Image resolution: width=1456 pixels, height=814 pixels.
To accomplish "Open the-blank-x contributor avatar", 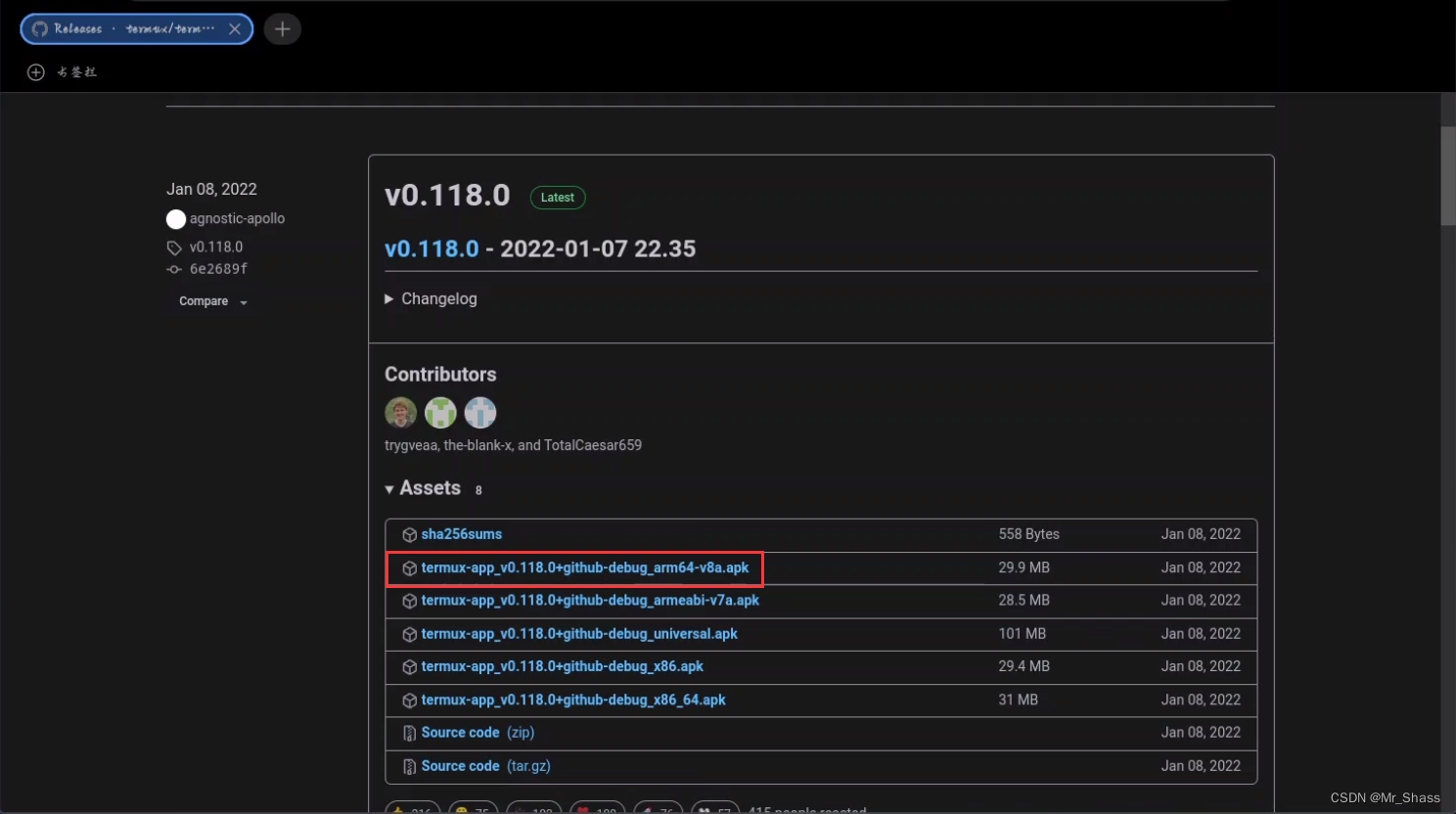I will pos(440,413).
